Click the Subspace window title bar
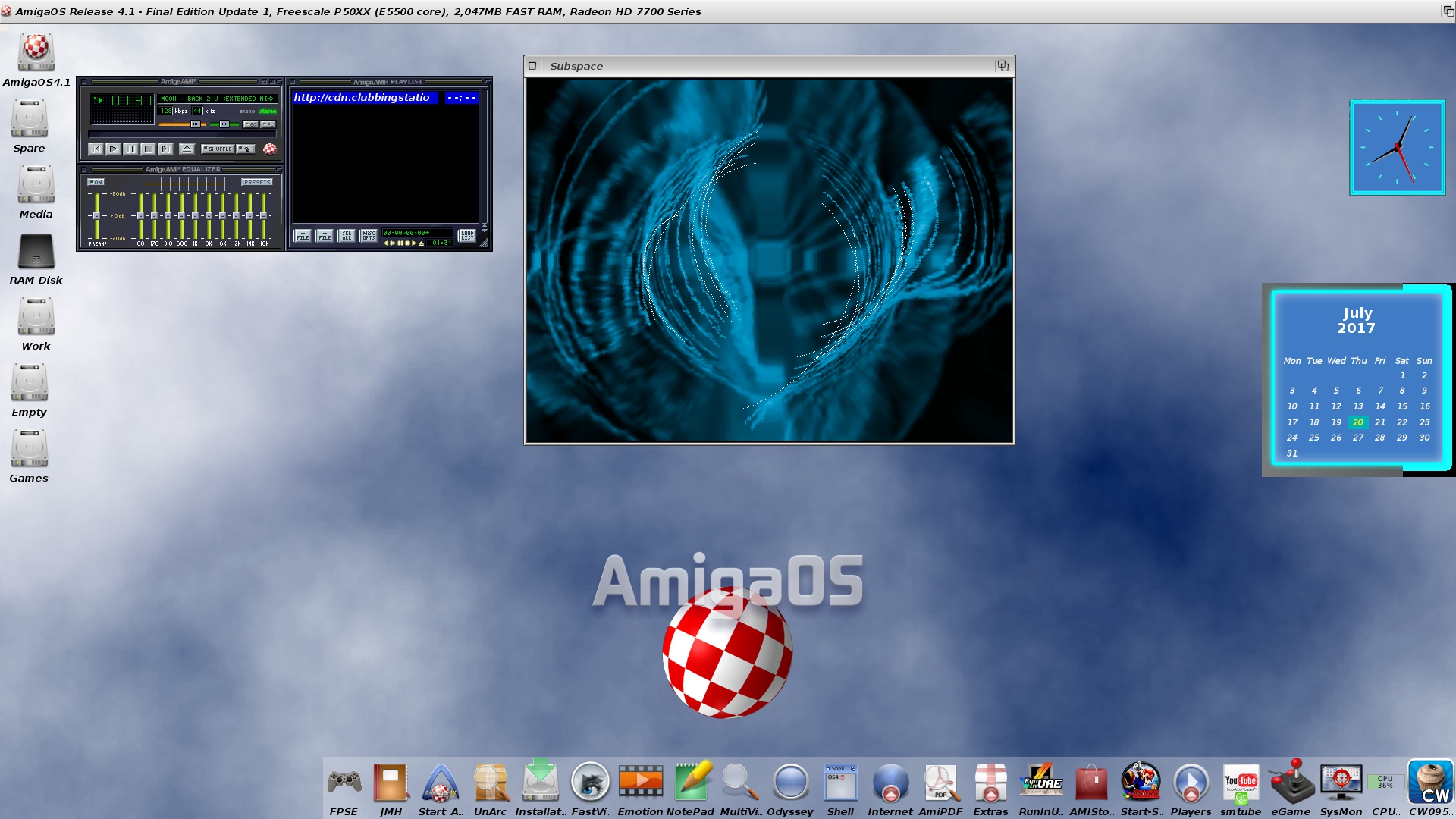The height and width of the screenshot is (819, 1456). (x=769, y=66)
